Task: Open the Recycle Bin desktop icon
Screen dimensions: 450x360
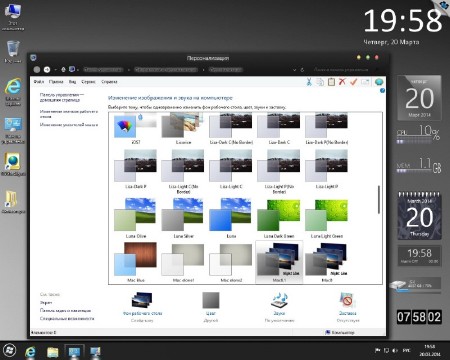Action: pyautogui.click(x=13, y=52)
